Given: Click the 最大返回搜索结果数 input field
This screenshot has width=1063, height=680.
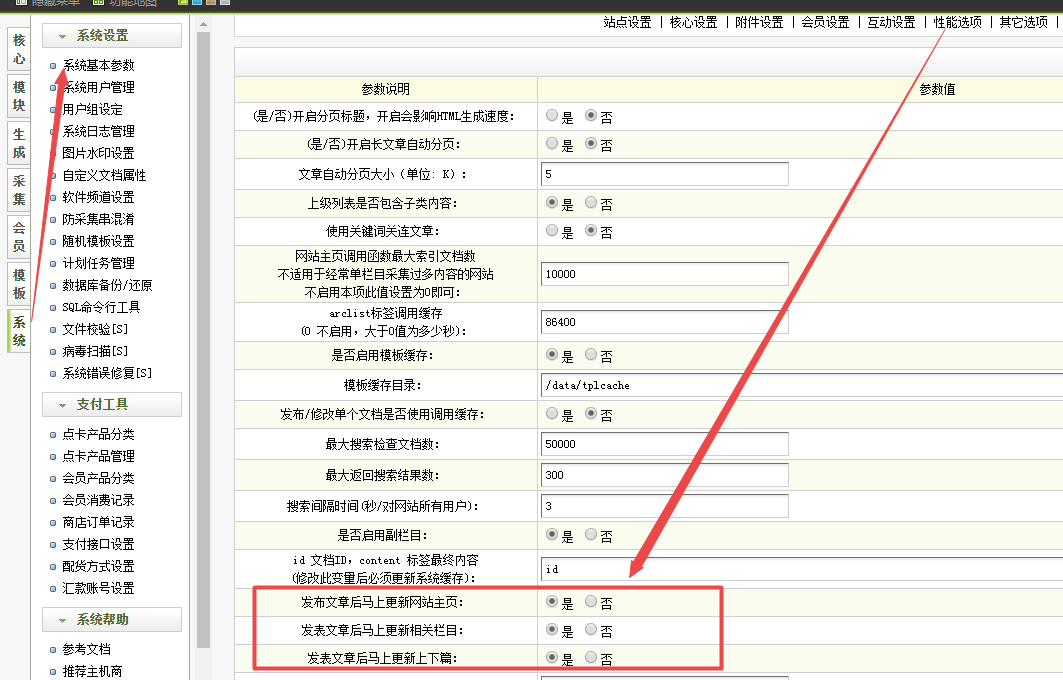Looking at the screenshot, I should (665, 475).
